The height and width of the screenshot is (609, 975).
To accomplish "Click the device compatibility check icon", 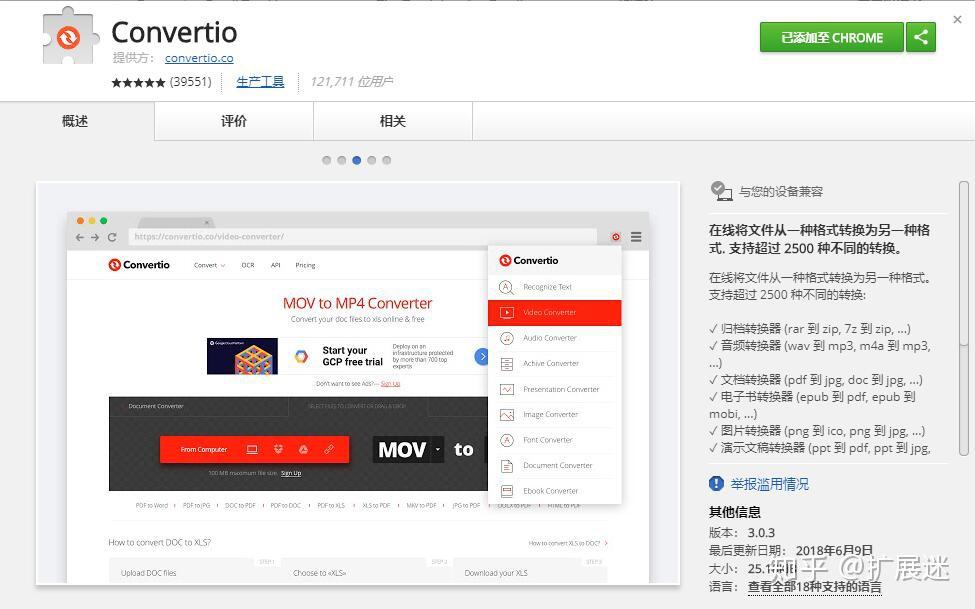I will pos(721,191).
